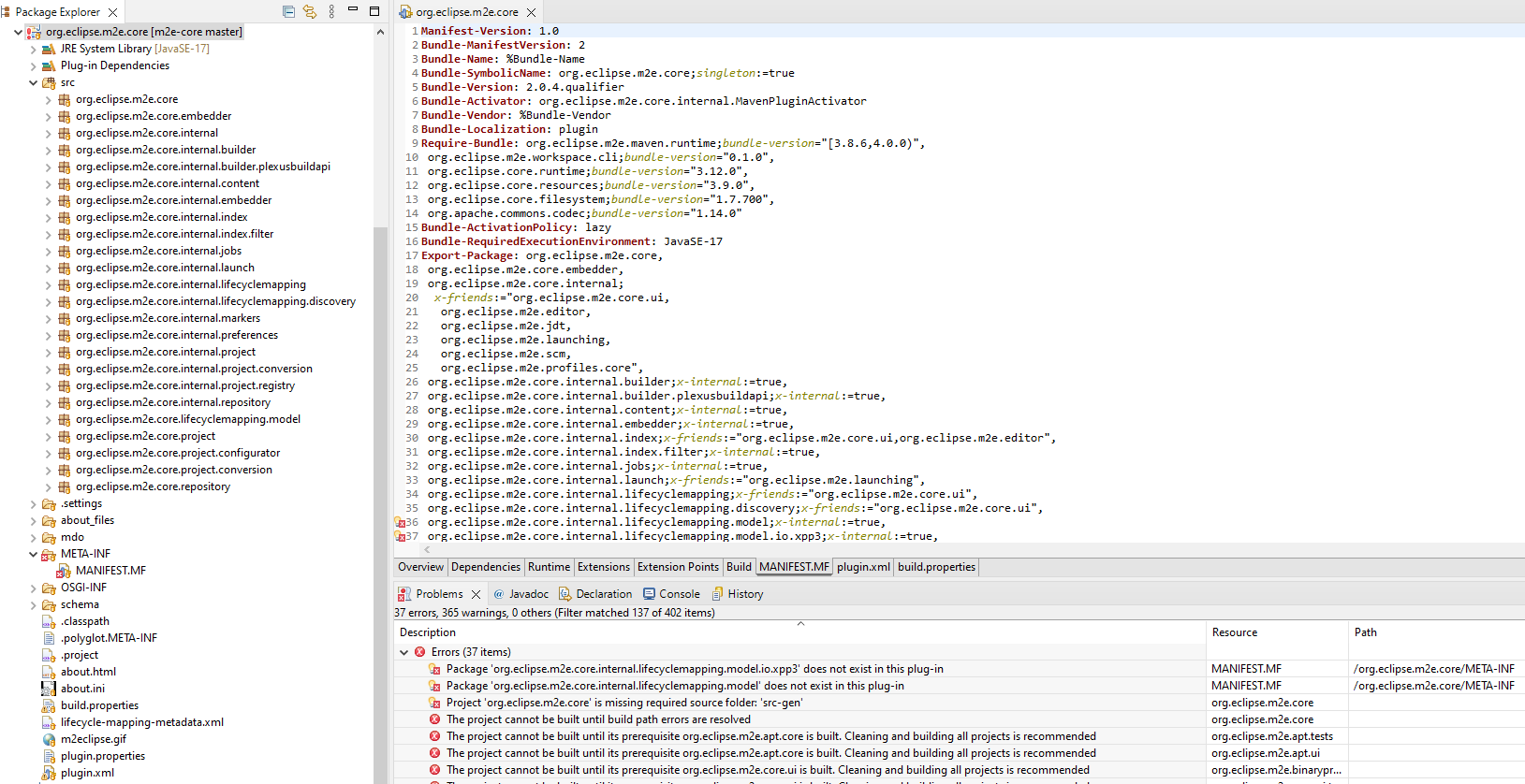Expand org.eclipse.m2e.core.internal.jobs package
The height and width of the screenshot is (784, 1525).
point(49,251)
